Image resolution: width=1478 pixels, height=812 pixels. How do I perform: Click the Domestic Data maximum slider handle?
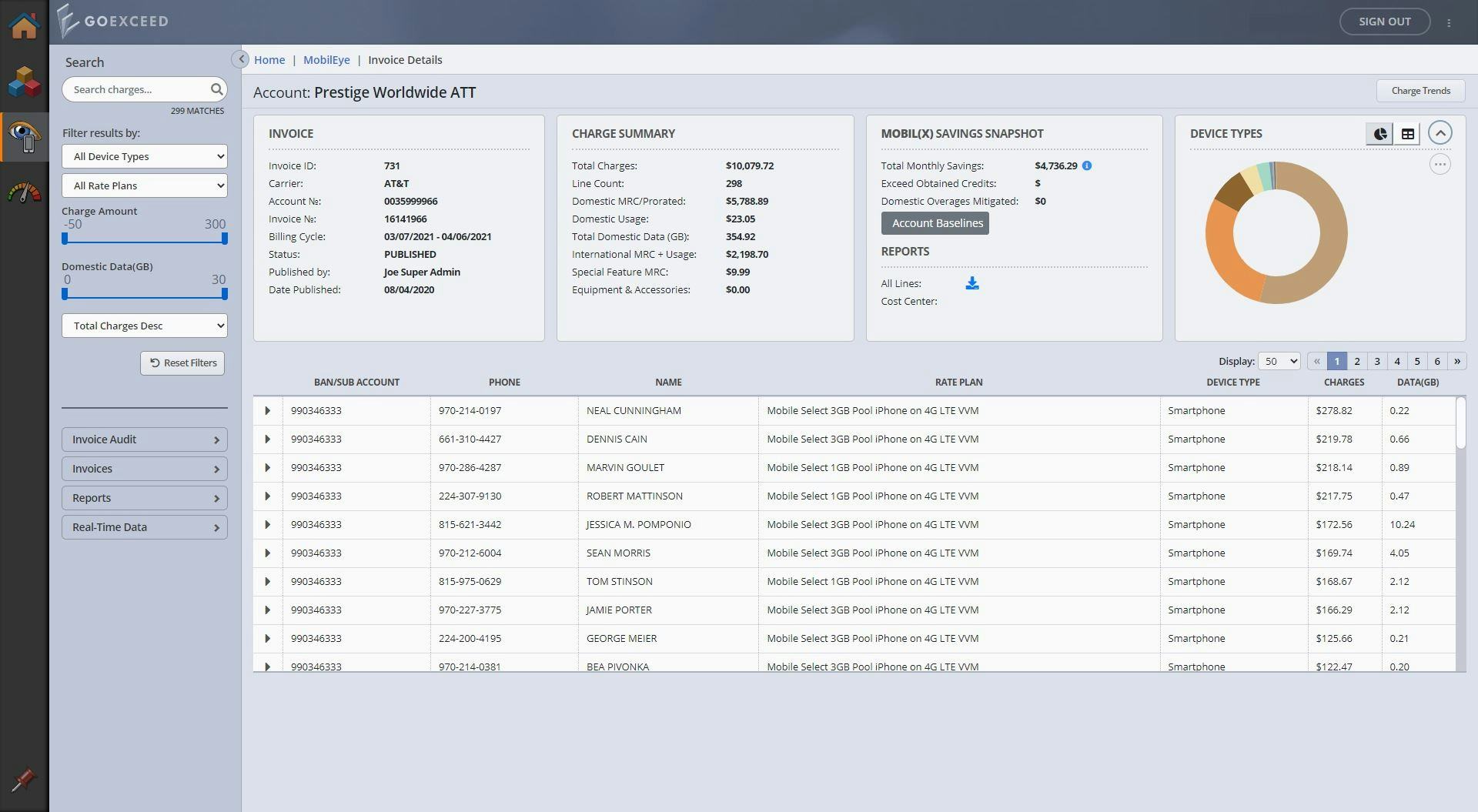pos(225,294)
